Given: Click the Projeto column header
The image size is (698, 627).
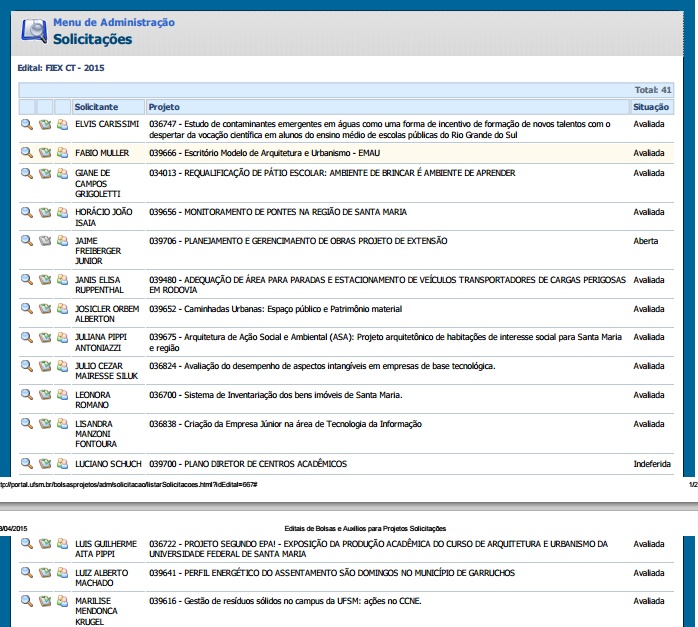Looking at the screenshot, I should [164, 106].
